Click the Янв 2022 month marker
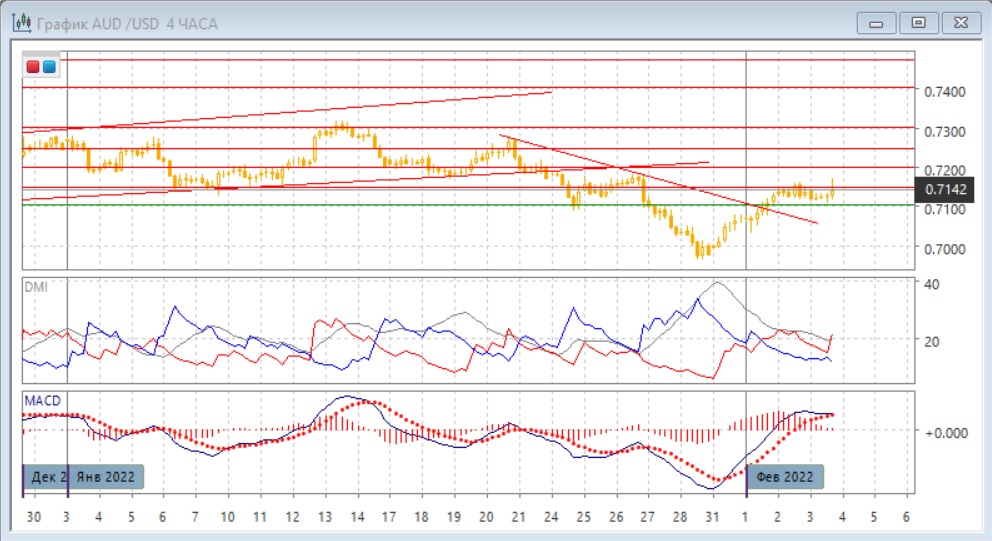The height and width of the screenshot is (541, 992). click(105, 476)
